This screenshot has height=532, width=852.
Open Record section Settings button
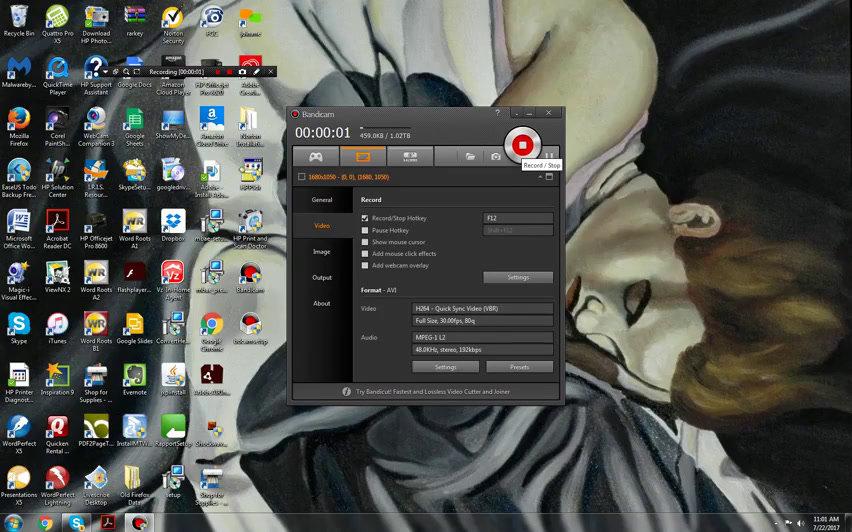(518, 277)
